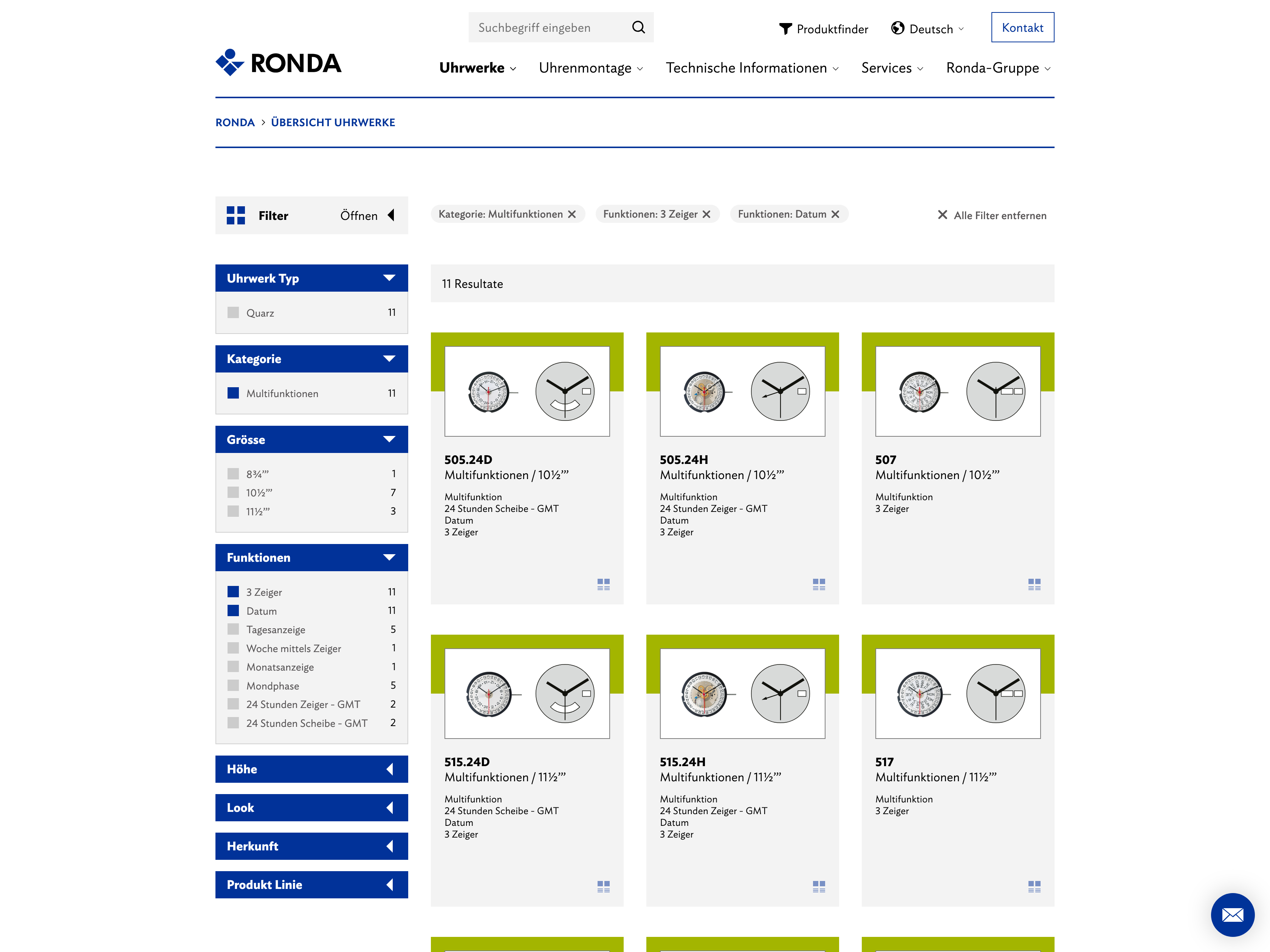Check the 24 Stunden Scheibe - GMT checkbox
The image size is (1270, 952).
point(233,722)
